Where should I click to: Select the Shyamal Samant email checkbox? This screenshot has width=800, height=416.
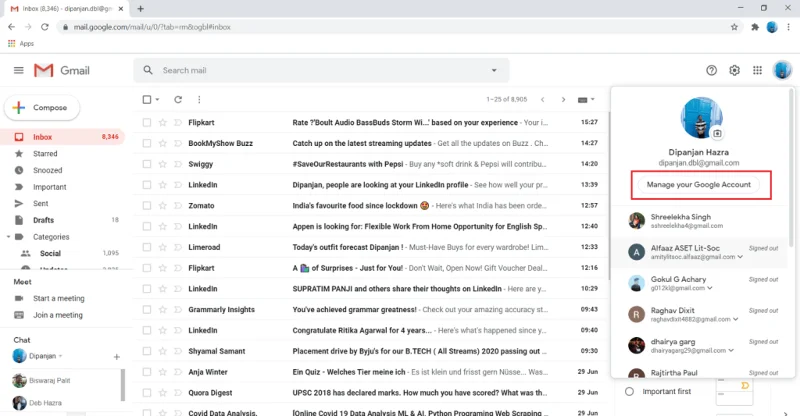pyautogui.click(x=147, y=351)
